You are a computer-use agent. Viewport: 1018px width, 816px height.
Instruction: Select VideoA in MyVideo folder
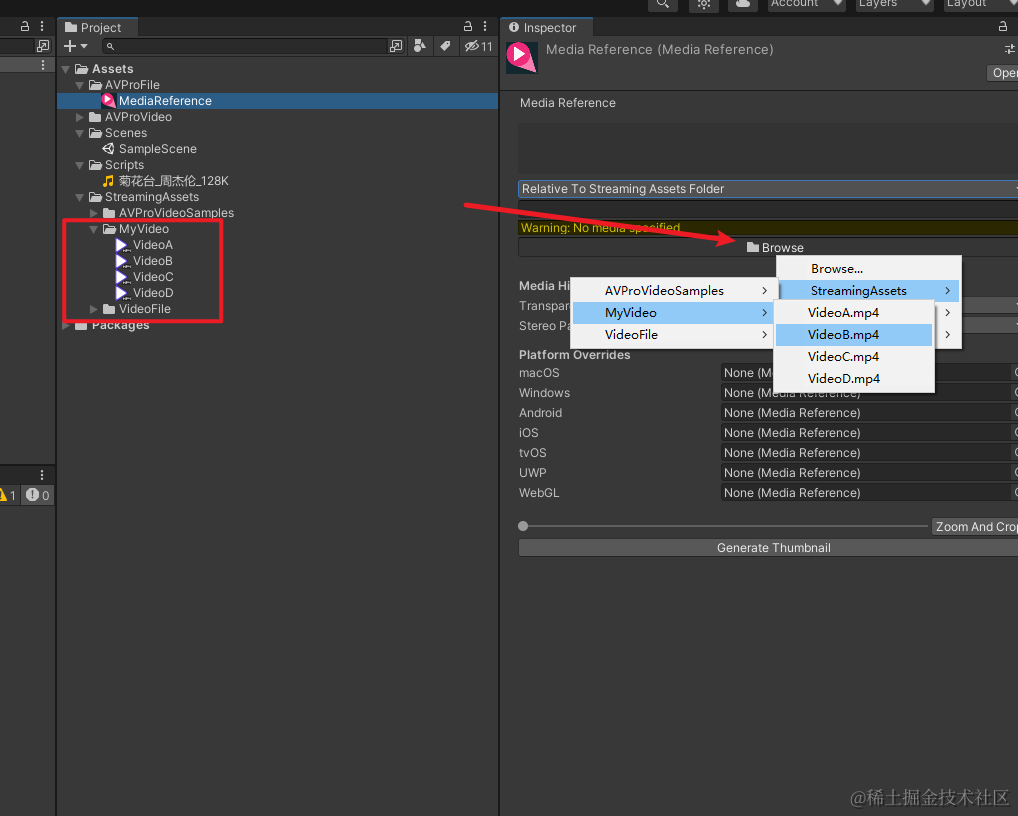coord(153,245)
